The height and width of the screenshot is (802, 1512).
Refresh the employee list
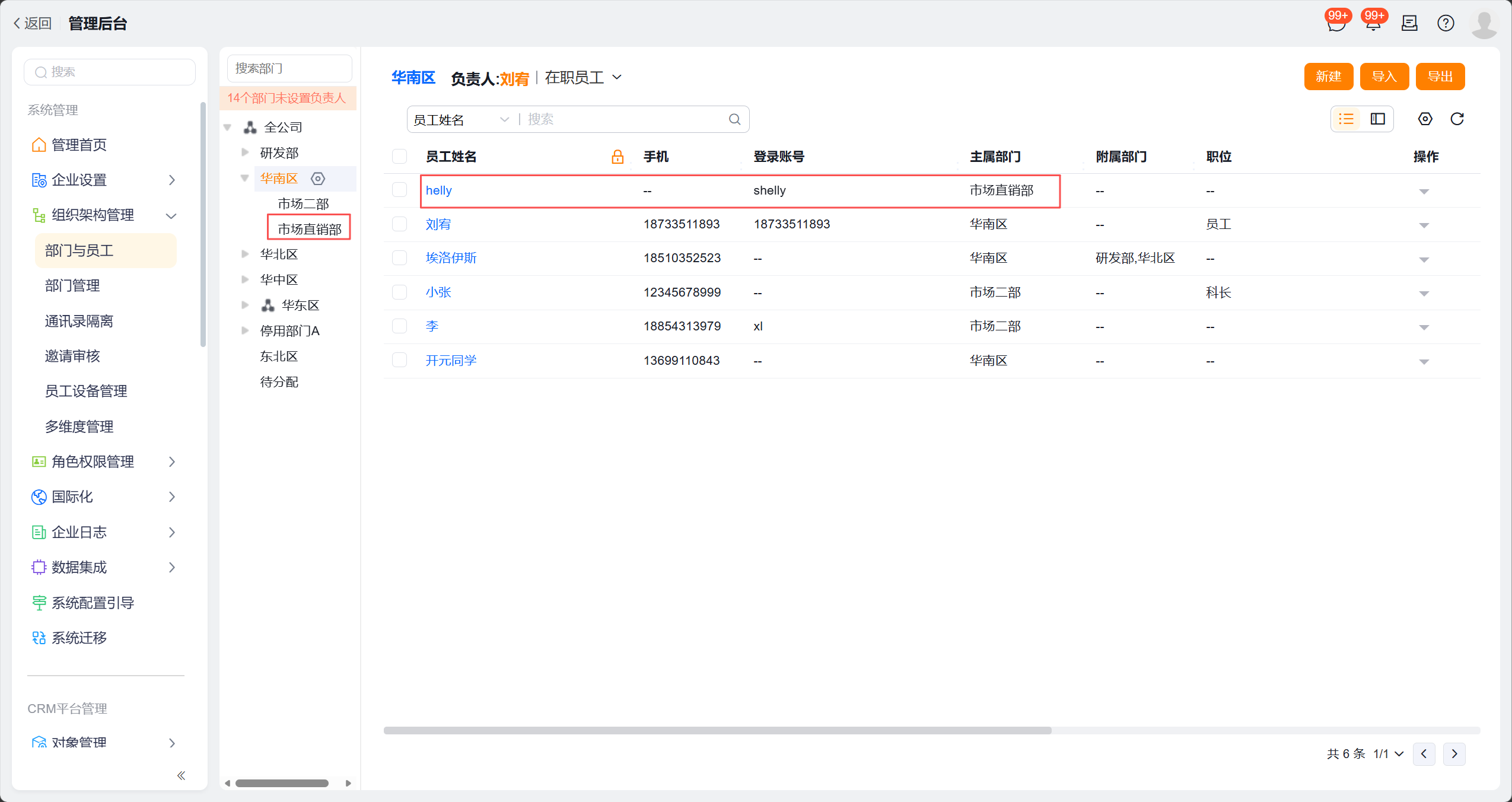[1457, 119]
